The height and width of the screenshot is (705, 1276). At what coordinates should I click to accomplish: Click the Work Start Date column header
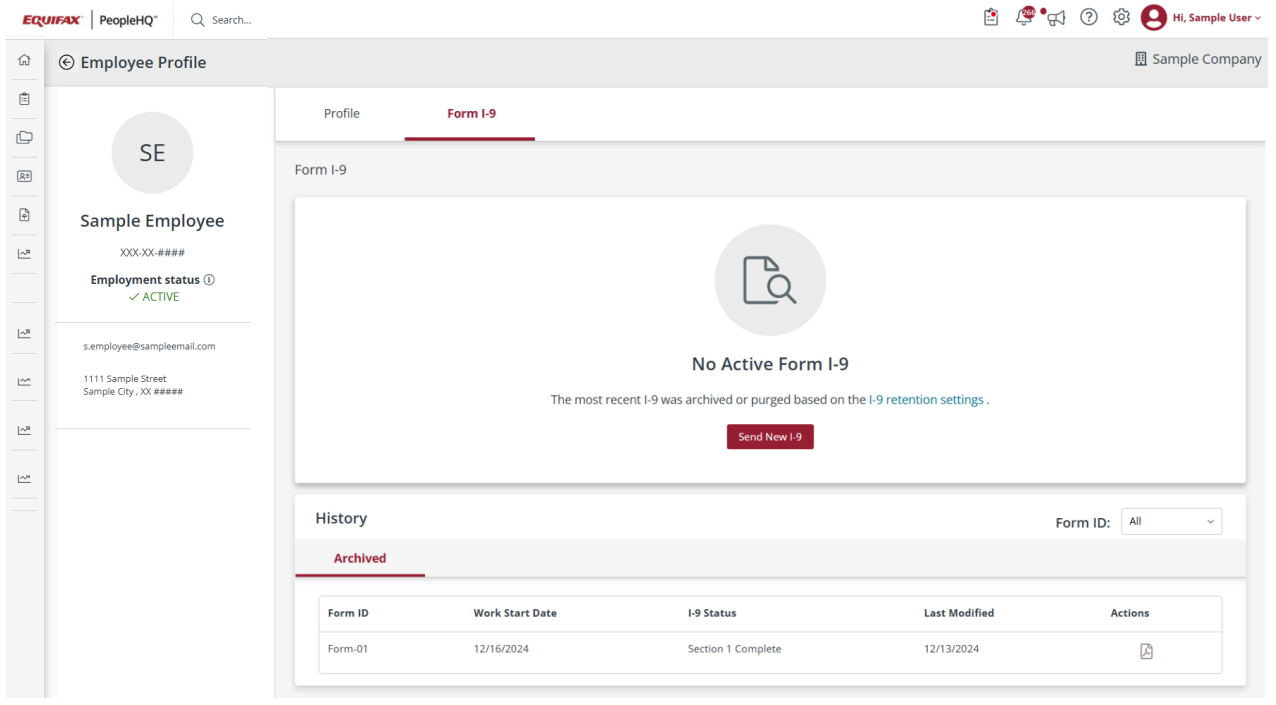pos(515,613)
